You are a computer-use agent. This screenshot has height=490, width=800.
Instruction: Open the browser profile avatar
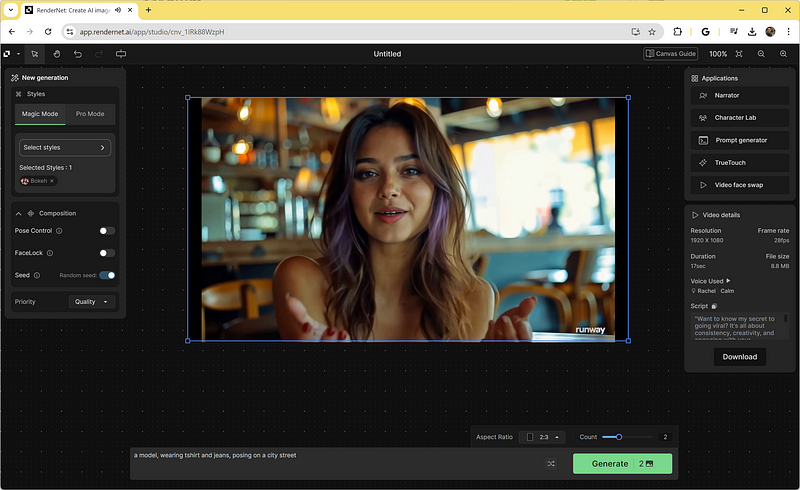tap(770, 32)
